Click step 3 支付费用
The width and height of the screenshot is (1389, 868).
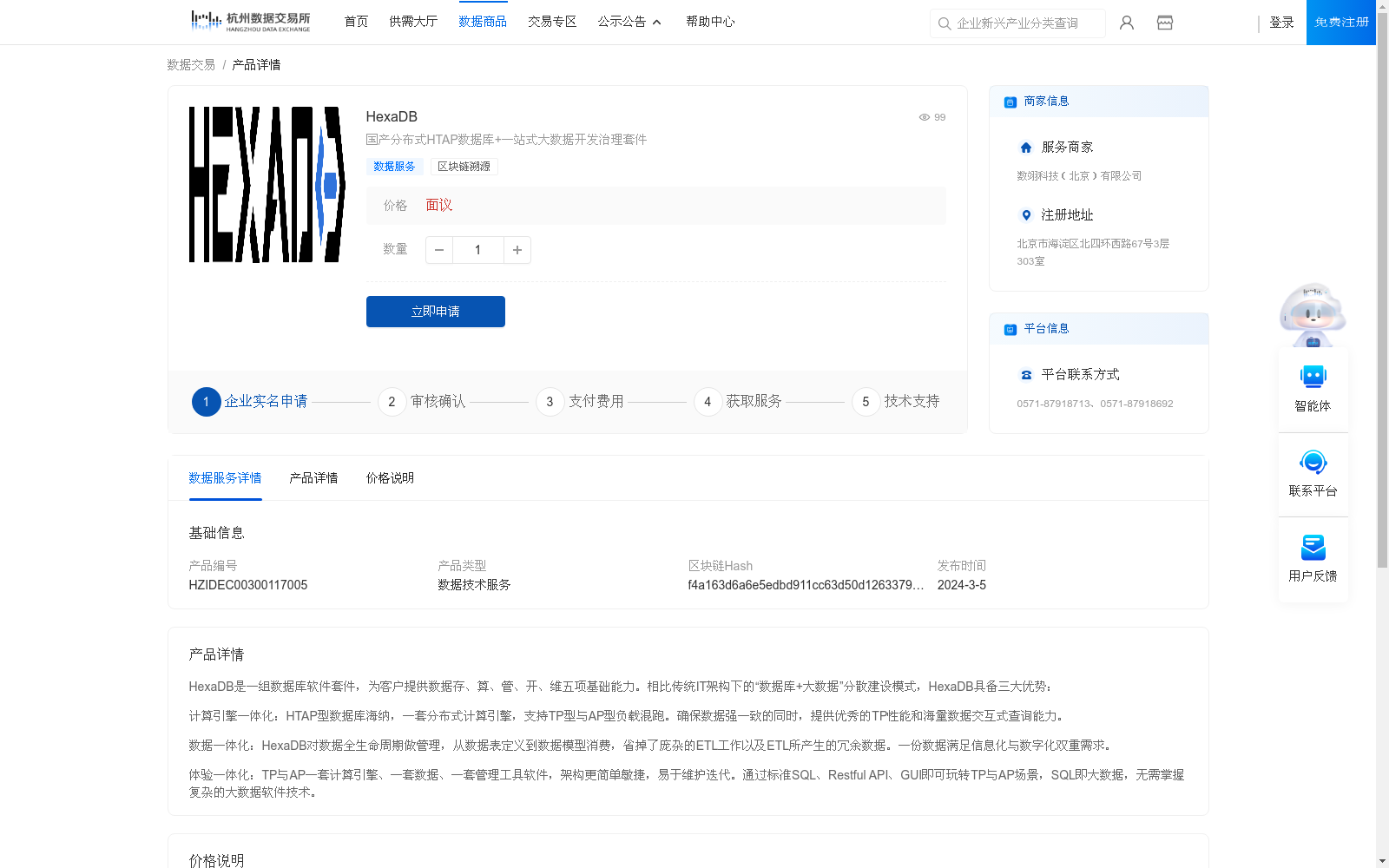click(x=580, y=402)
